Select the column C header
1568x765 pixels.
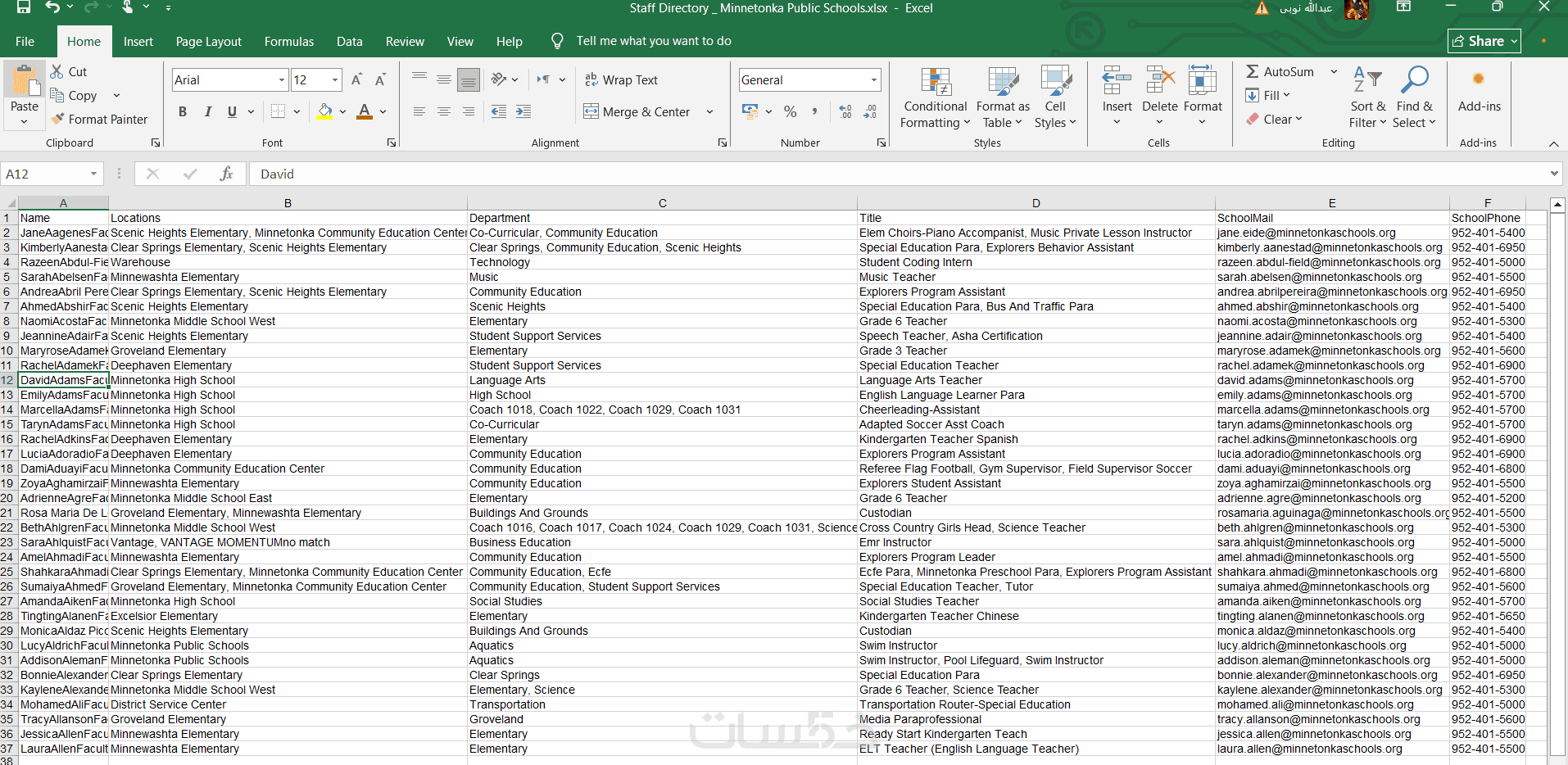662,203
